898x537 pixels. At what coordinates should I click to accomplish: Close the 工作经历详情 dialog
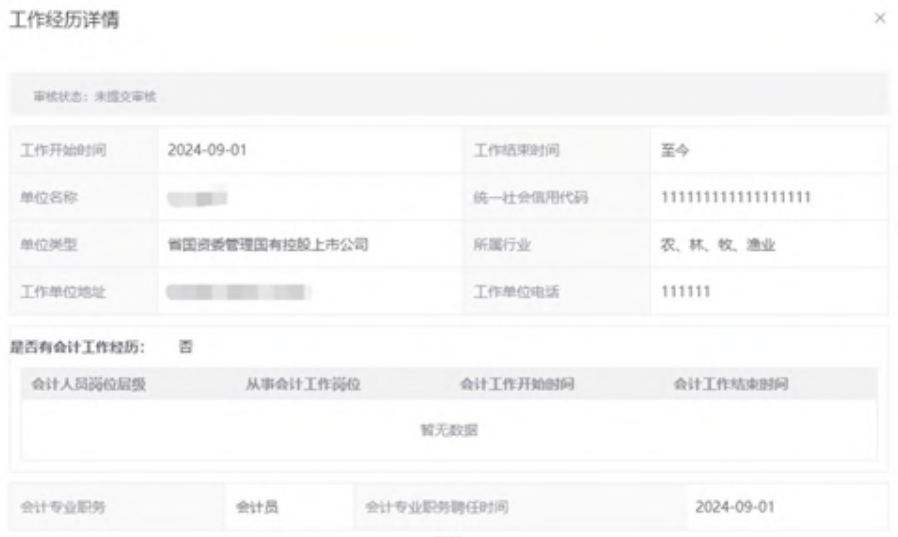(880, 18)
